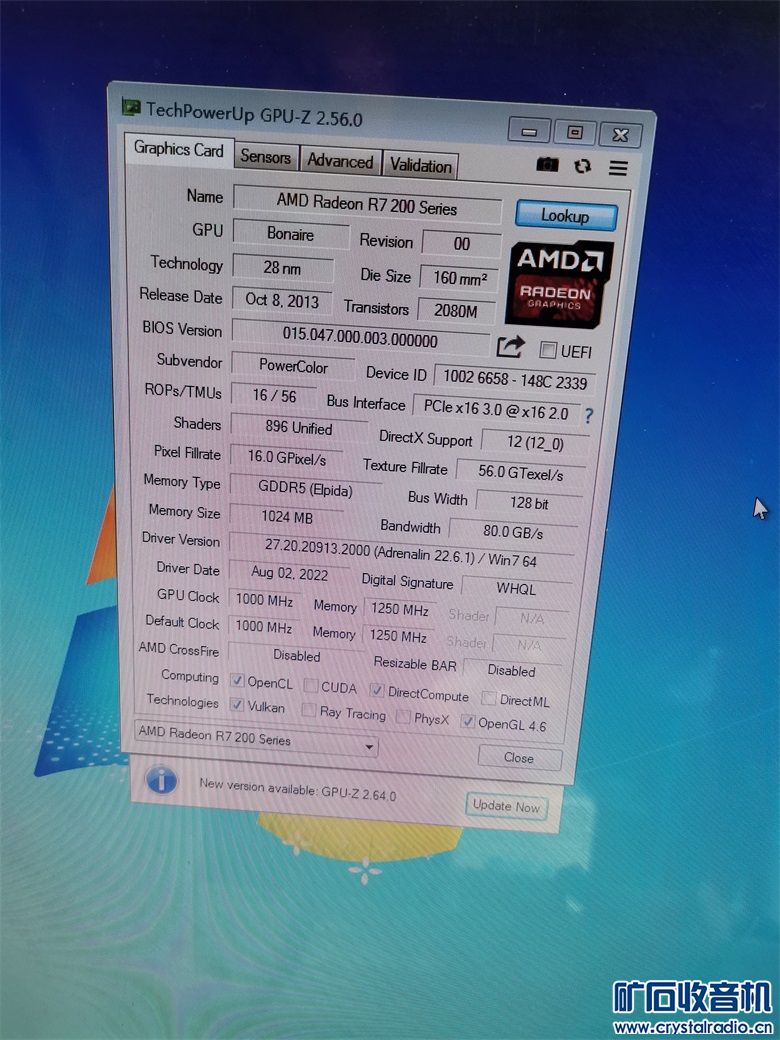Click the Subvendor value PowerColor
This screenshot has height=1040, width=780.
pyautogui.click(x=293, y=366)
